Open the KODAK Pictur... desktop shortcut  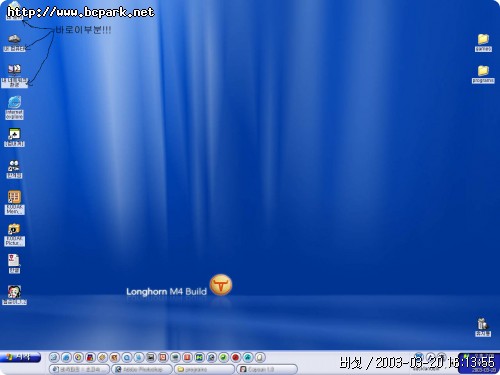point(14,235)
